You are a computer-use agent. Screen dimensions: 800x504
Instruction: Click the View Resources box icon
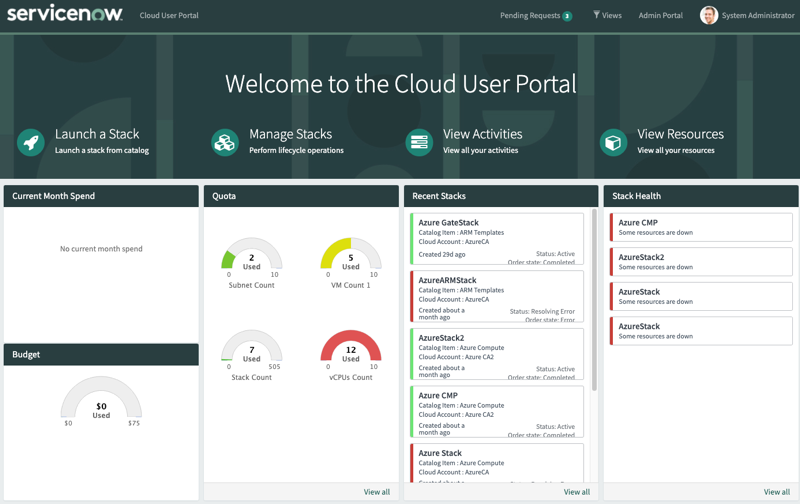point(613,142)
